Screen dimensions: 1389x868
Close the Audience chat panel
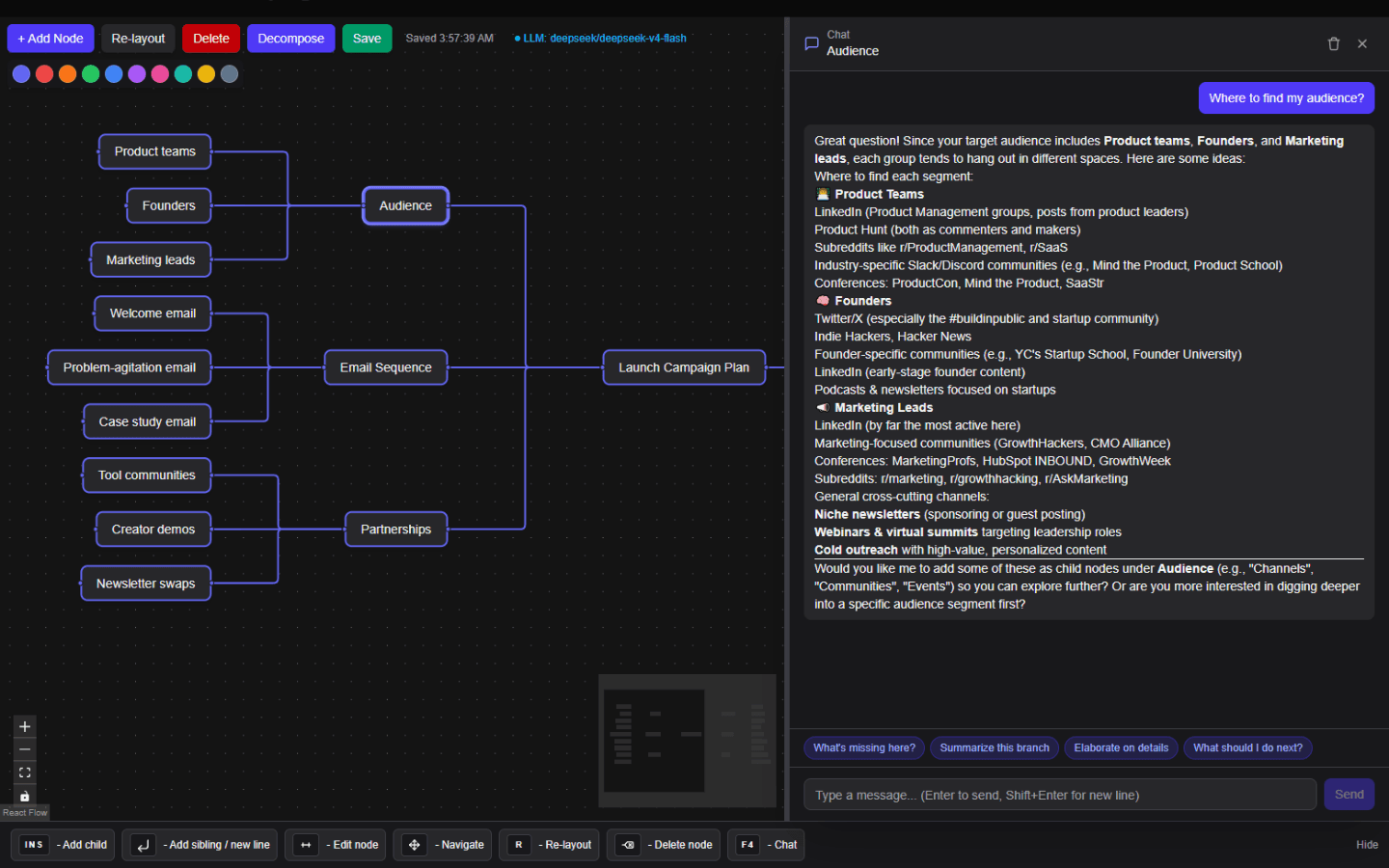[x=1362, y=43]
